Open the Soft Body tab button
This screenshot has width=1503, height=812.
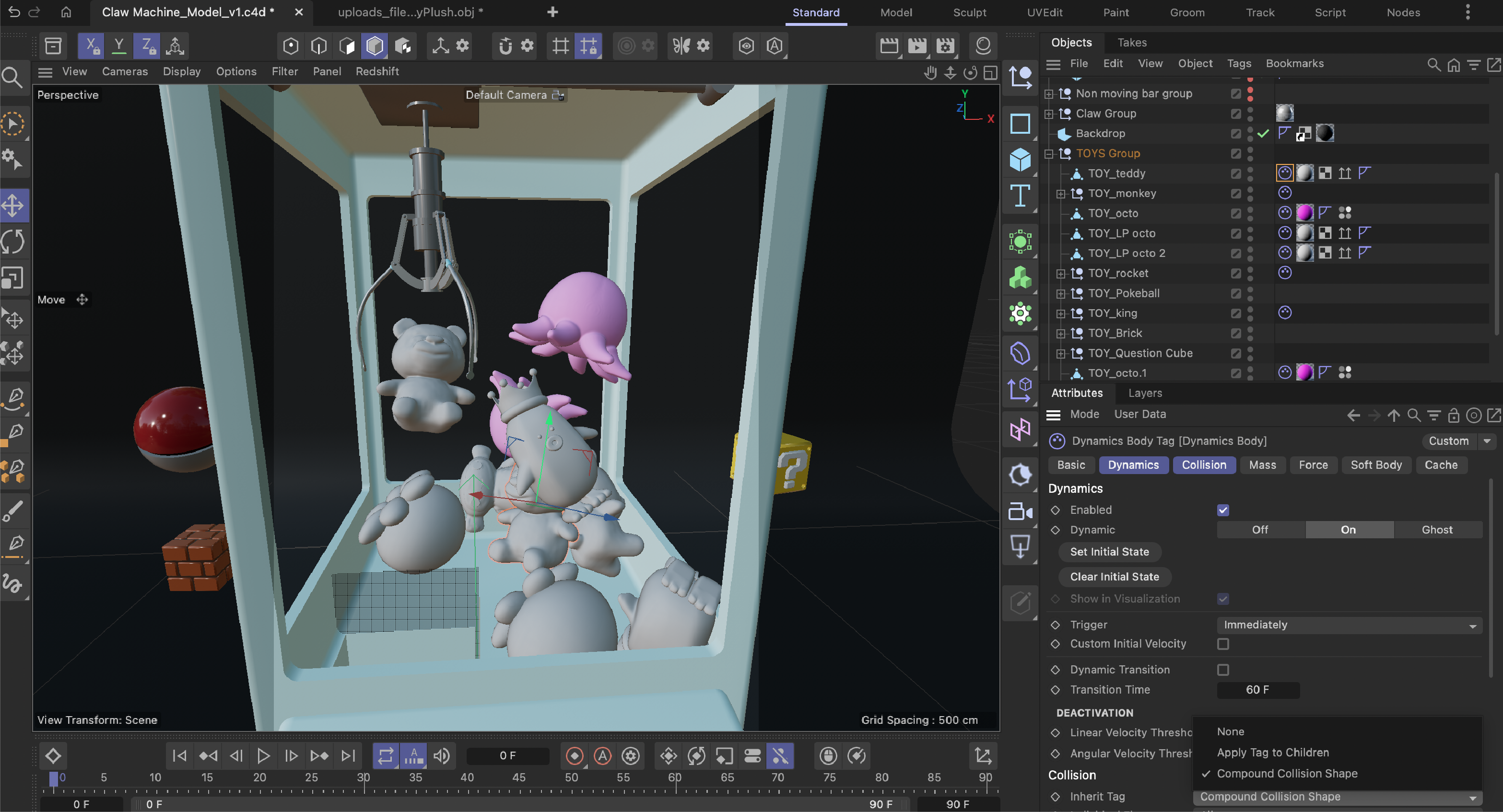pyautogui.click(x=1376, y=465)
